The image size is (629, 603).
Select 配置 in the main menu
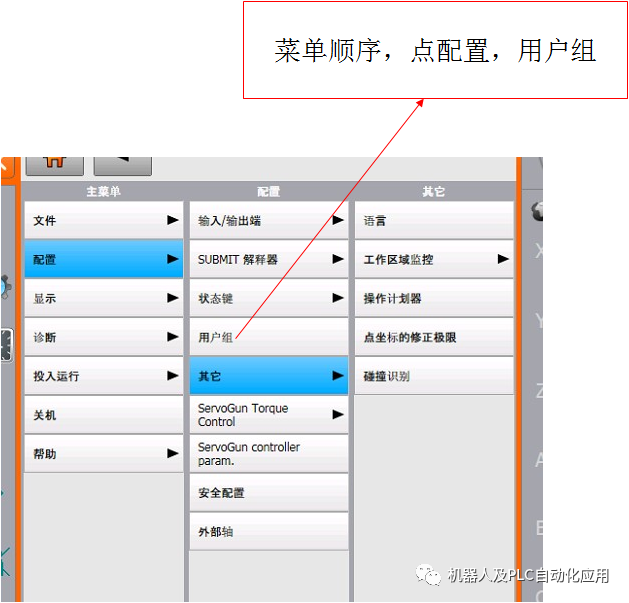click(103, 259)
